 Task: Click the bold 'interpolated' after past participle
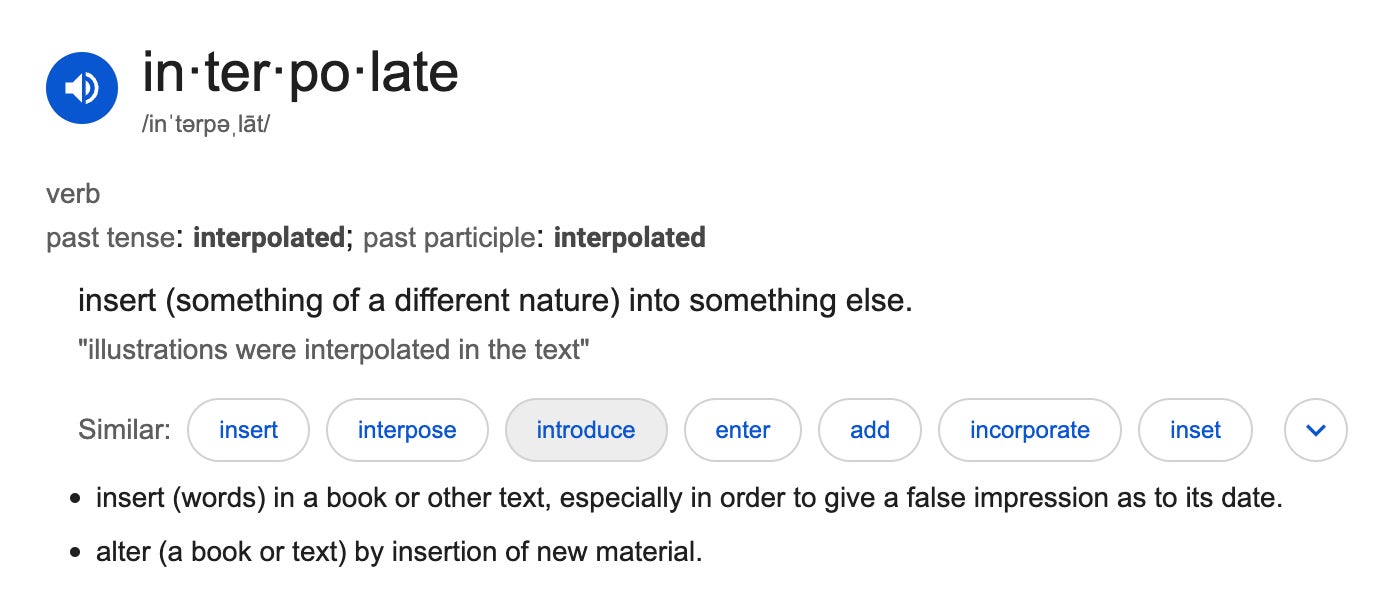click(x=629, y=238)
